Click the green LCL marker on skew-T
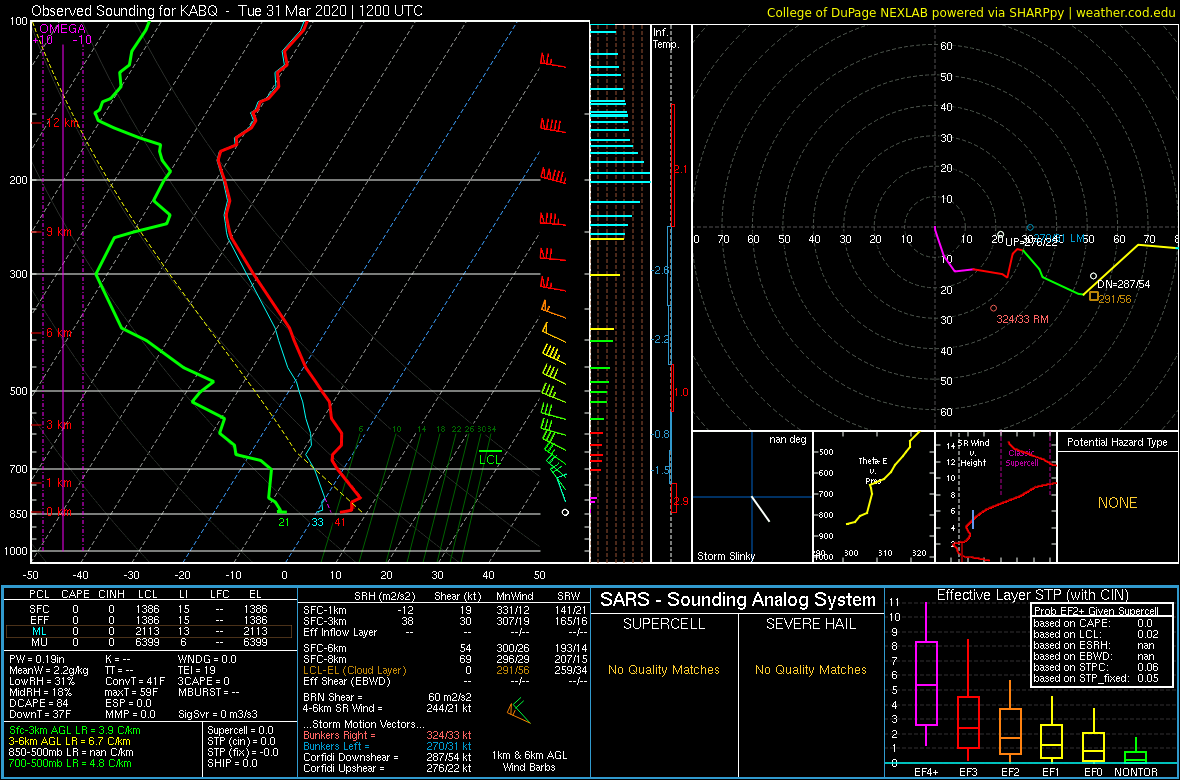The height and width of the screenshot is (780, 1180). [x=490, y=457]
